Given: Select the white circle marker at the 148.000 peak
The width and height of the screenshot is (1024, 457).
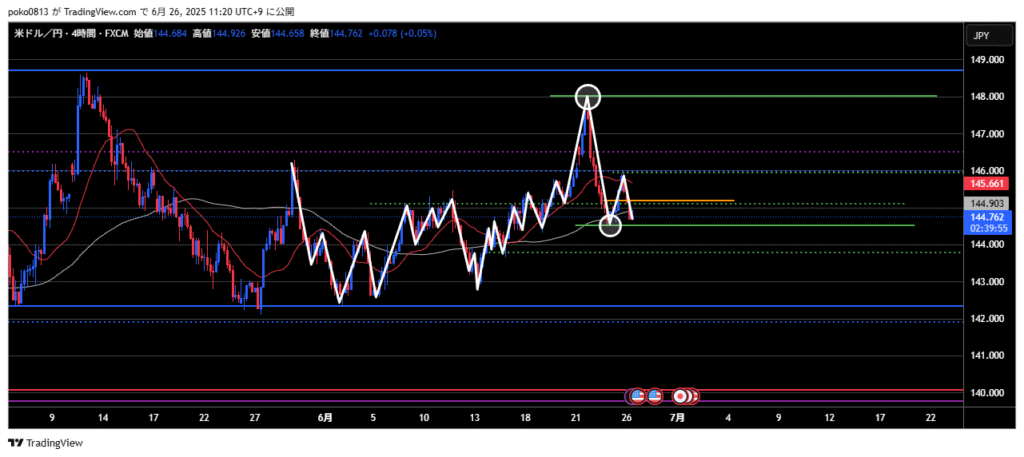Looking at the screenshot, I should 588,97.
